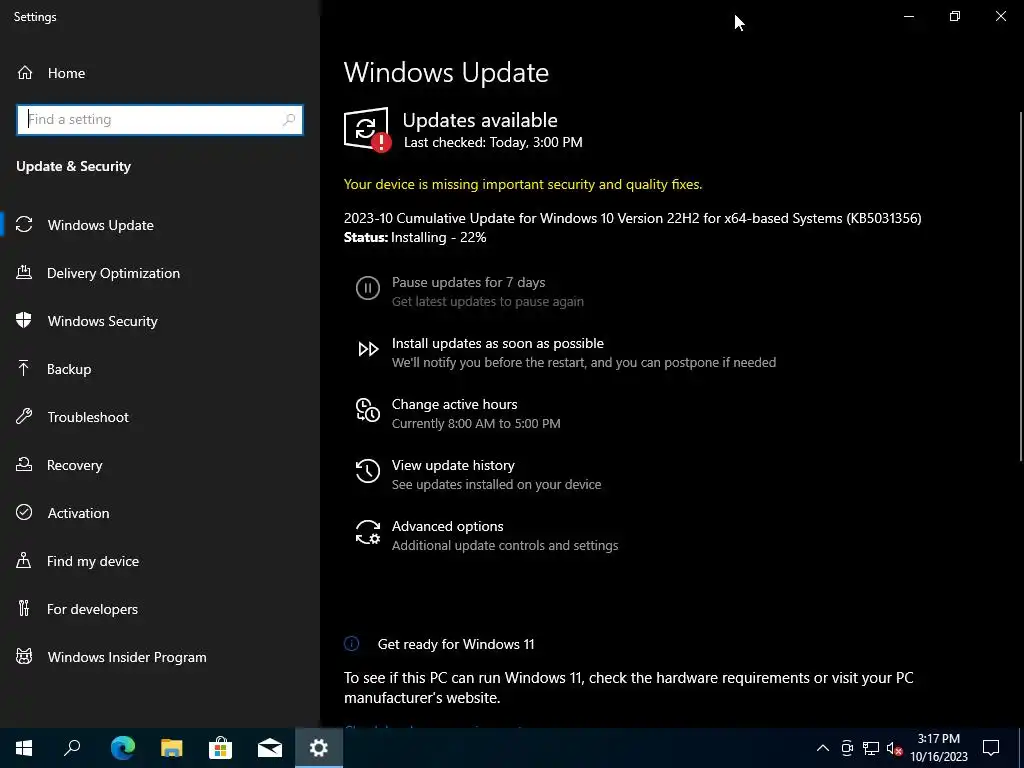Click the Status: Installing - 22% text
The image size is (1024, 768).
tap(415, 238)
